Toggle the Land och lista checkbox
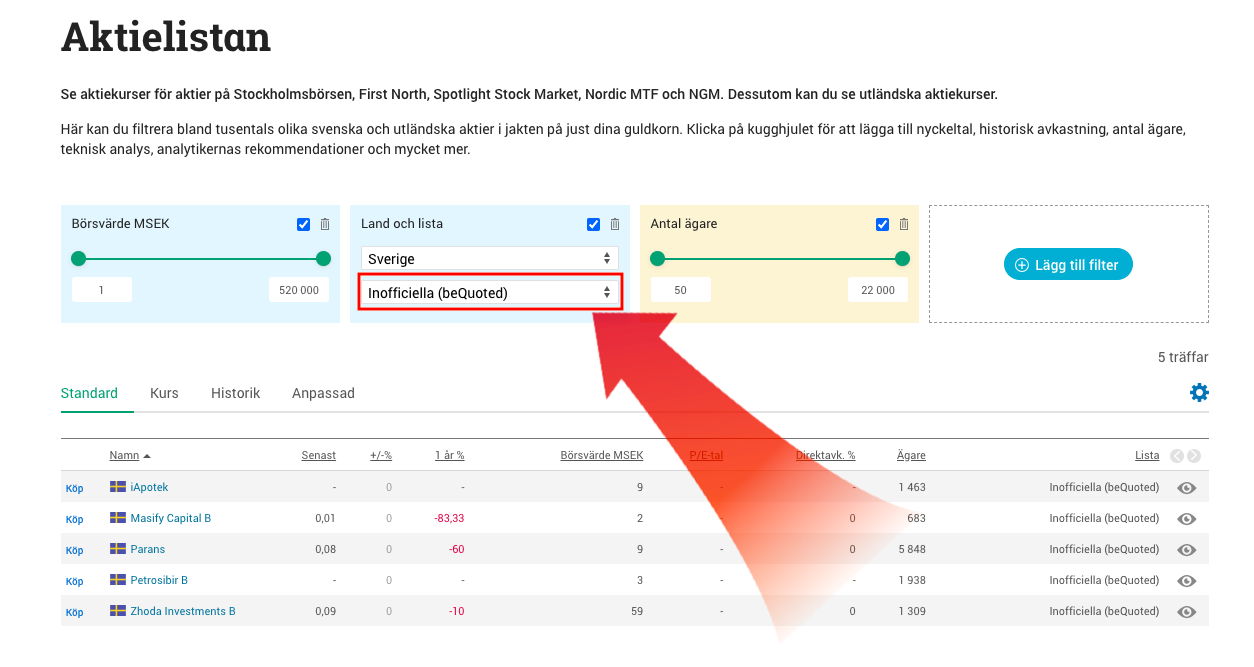 tap(593, 225)
